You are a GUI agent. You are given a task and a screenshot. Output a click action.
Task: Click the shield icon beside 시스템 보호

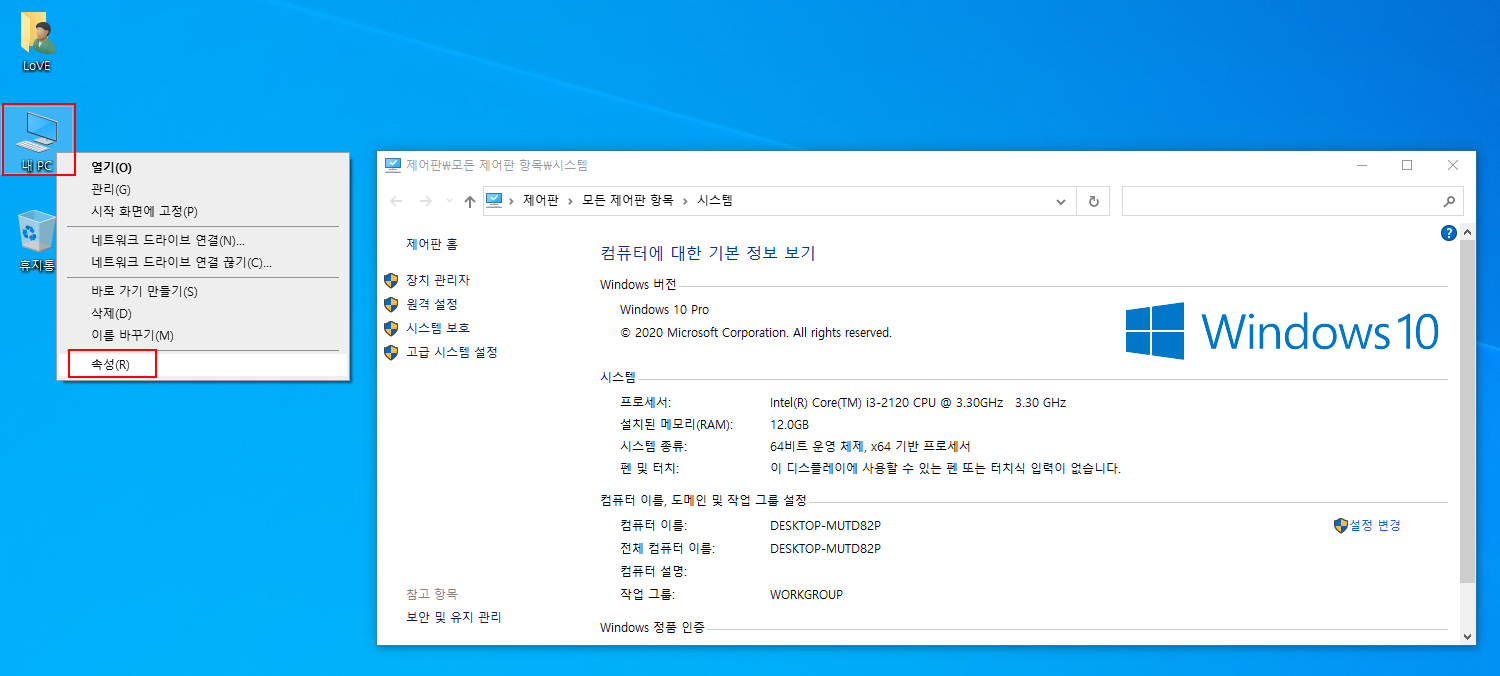click(x=391, y=329)
